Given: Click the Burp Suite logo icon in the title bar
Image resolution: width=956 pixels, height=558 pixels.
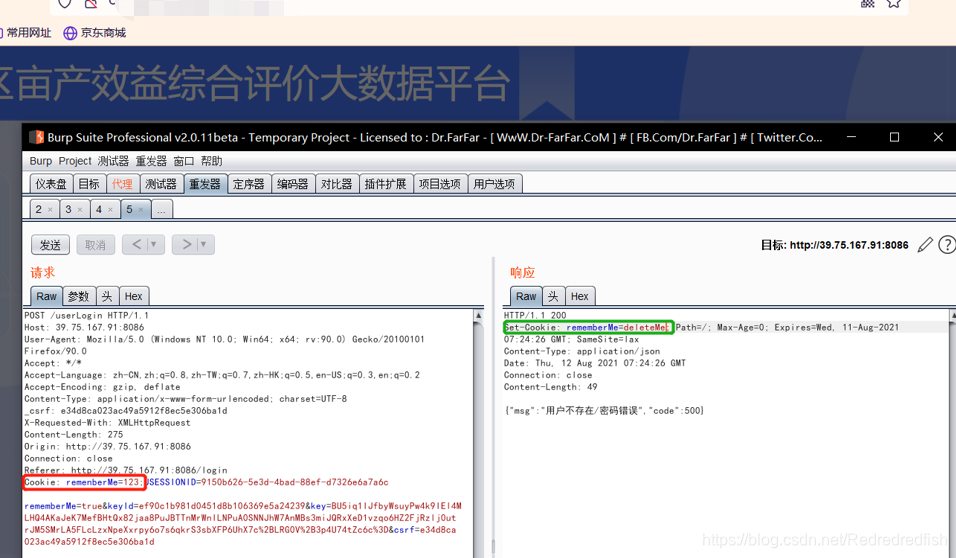Looking at the screenshot, I should 37,137.
